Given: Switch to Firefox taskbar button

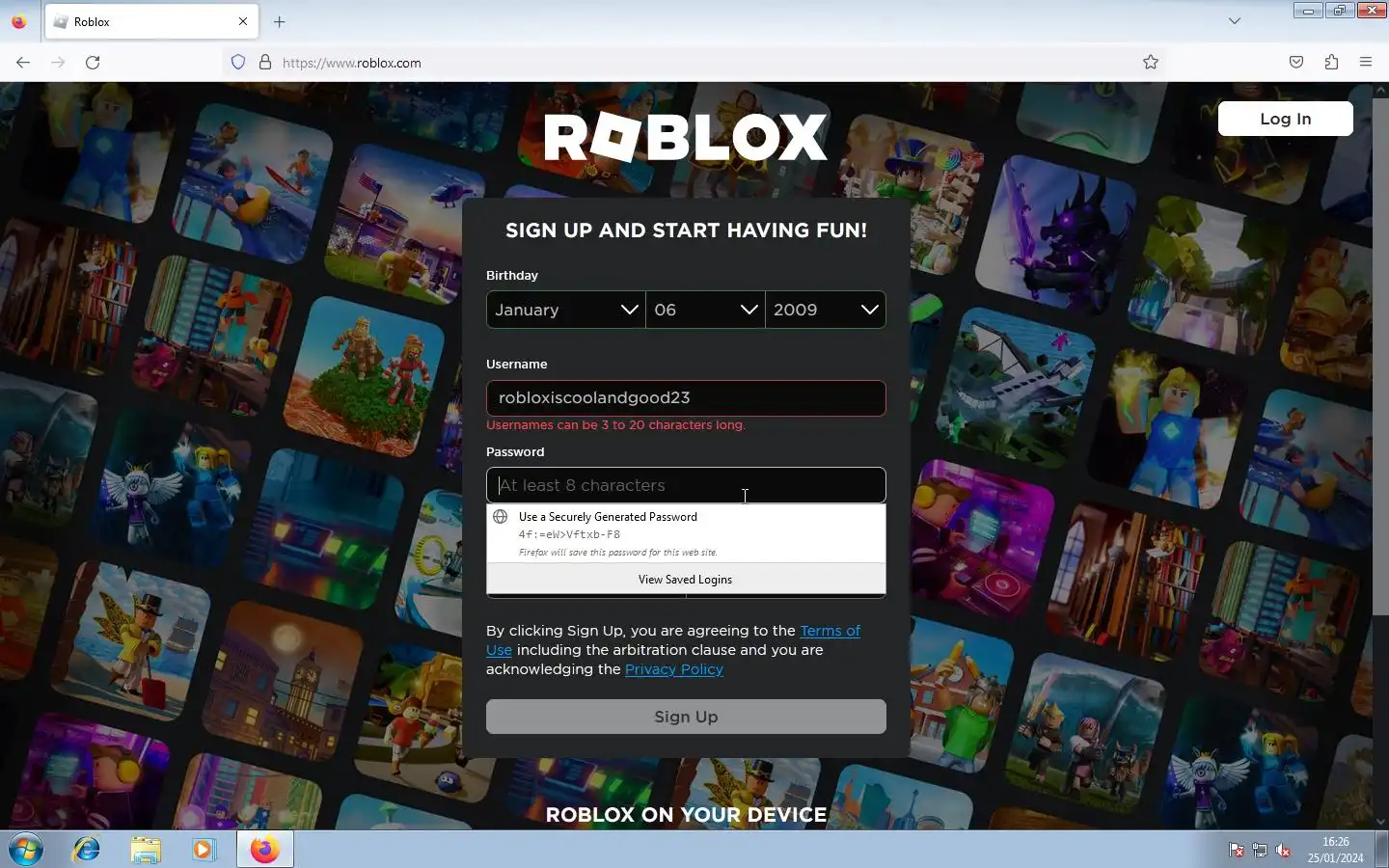Looking at the screenshot, I should click(265, 850).
